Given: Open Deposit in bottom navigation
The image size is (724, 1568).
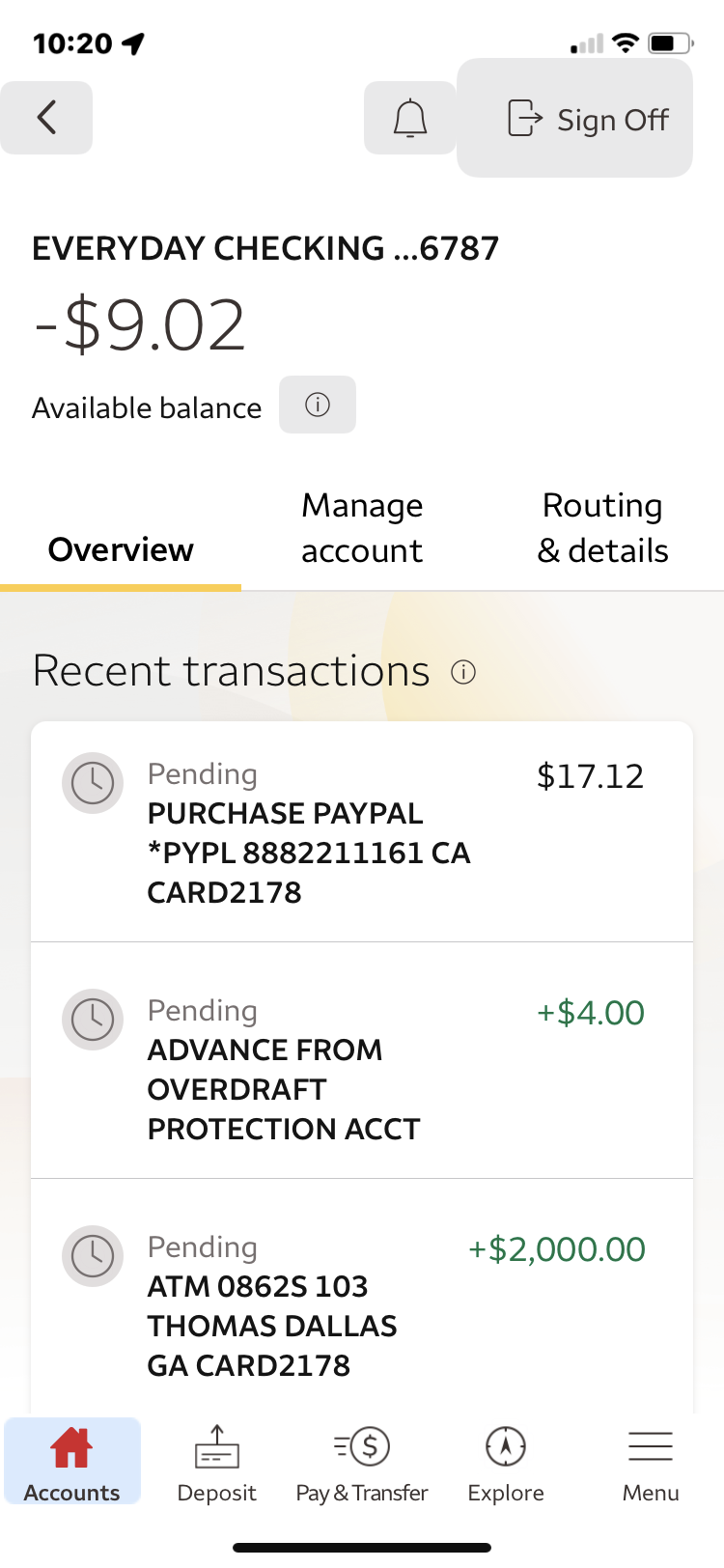Looking at the screenshot, I should pyautogui.click(x=217, y=1462).
